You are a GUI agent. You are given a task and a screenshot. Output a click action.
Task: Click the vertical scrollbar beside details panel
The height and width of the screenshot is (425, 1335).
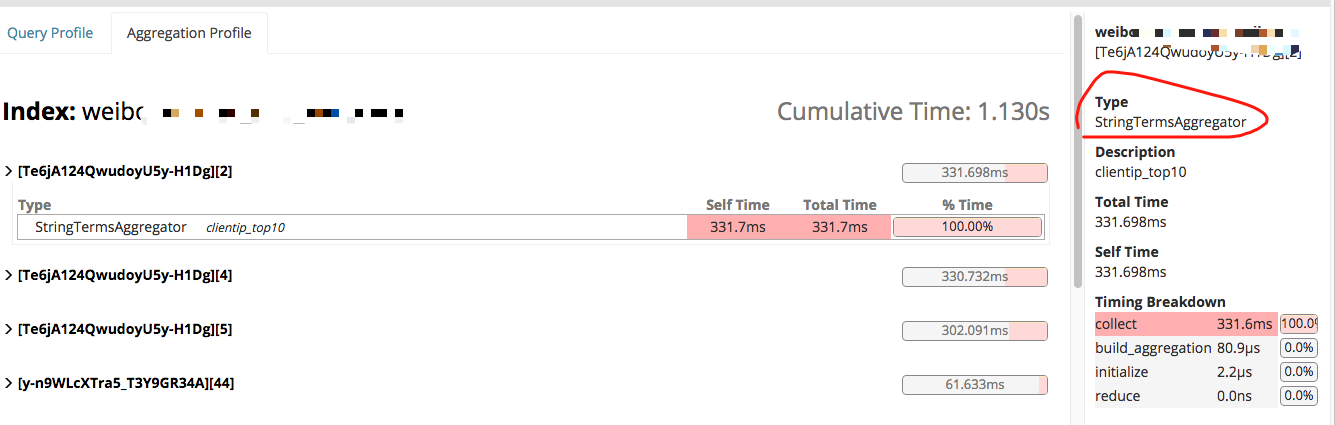1077,150
